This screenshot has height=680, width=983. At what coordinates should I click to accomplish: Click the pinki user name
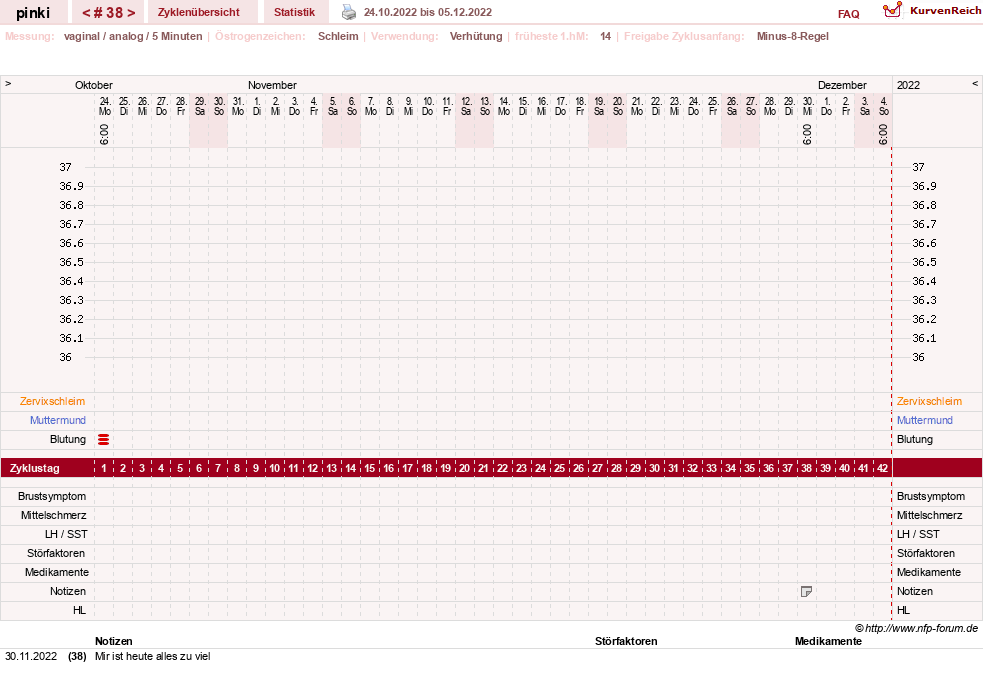33,13
